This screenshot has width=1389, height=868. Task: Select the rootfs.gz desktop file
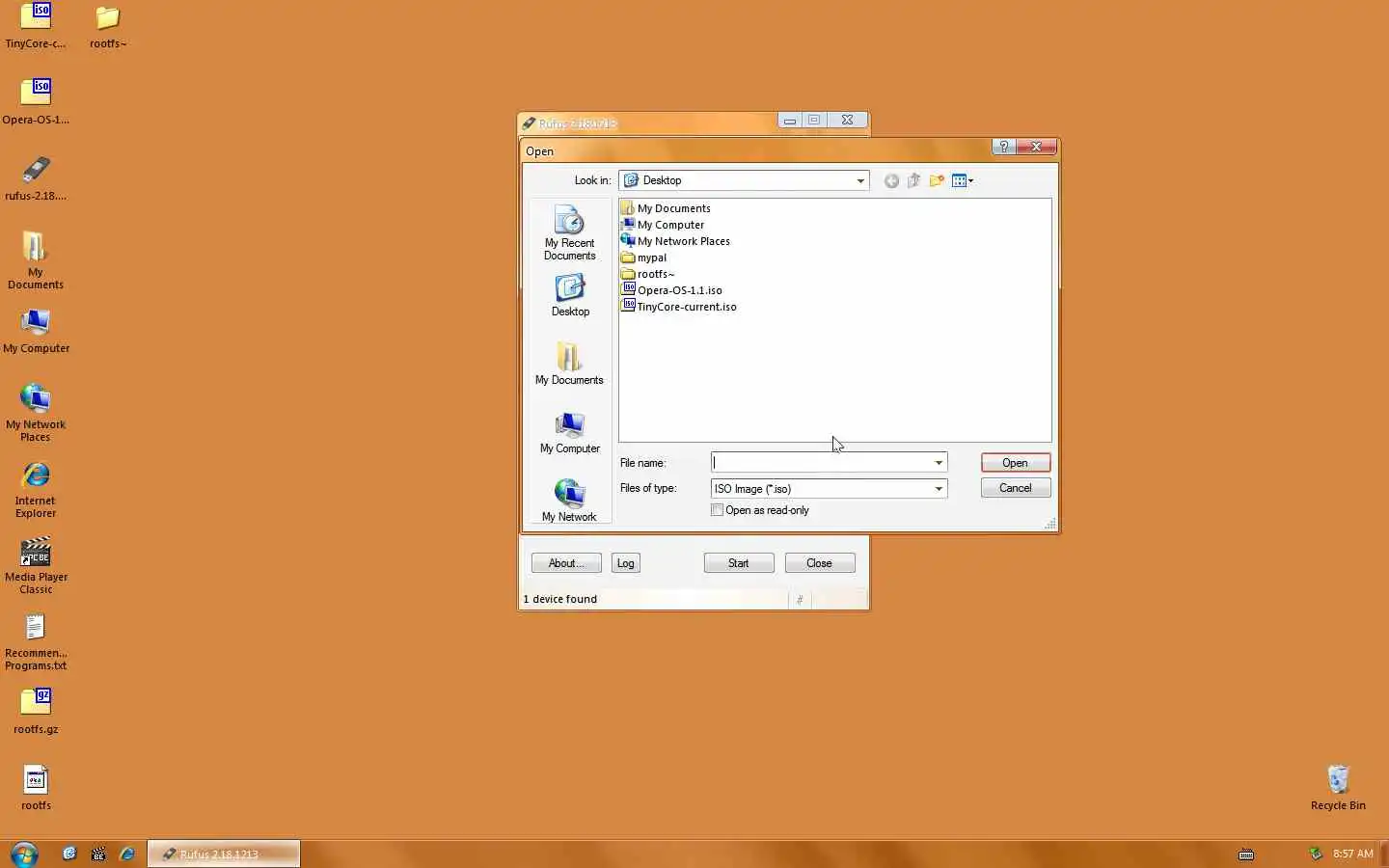[x=36, y=711]
